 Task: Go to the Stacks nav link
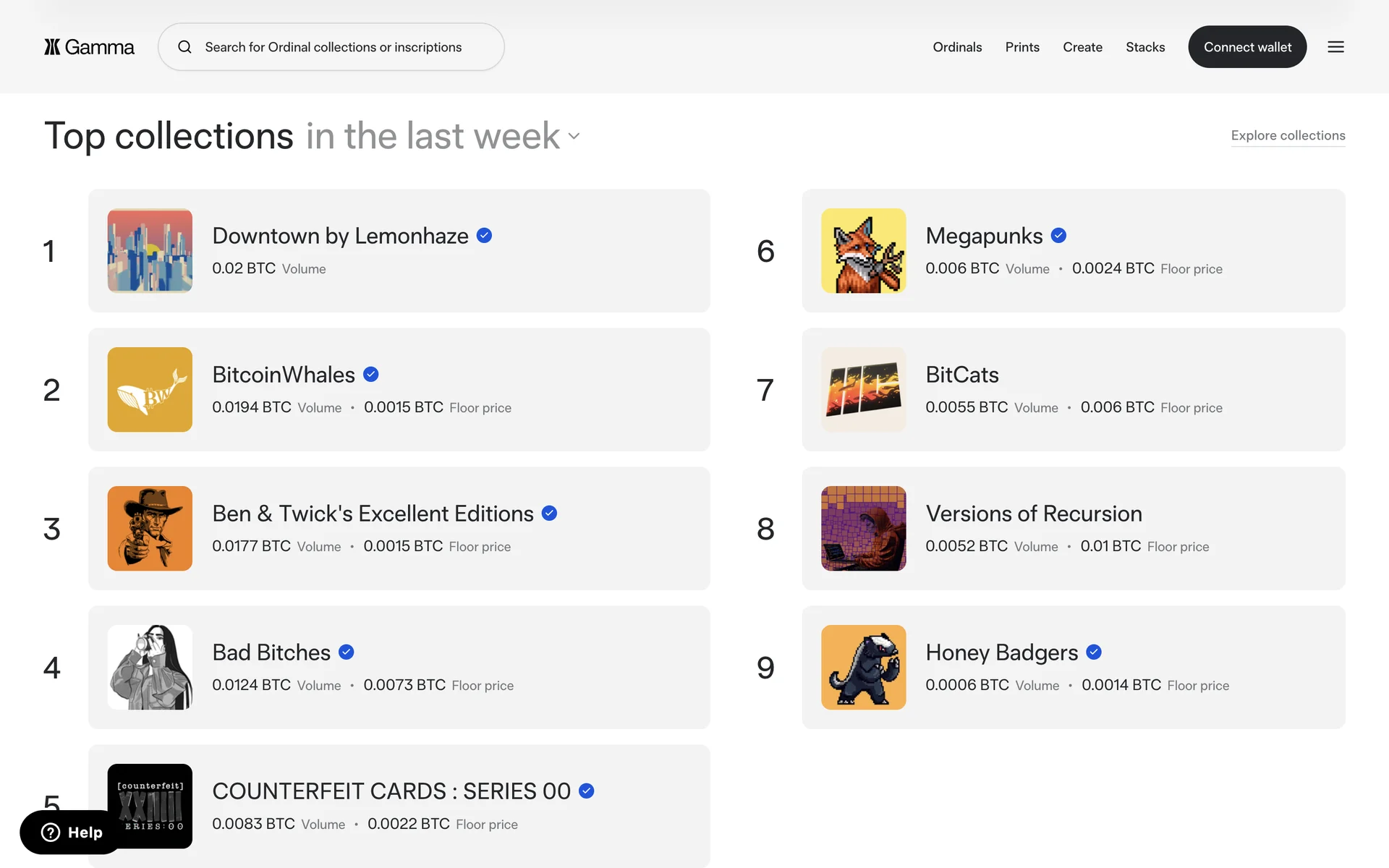pos(1145,47)
